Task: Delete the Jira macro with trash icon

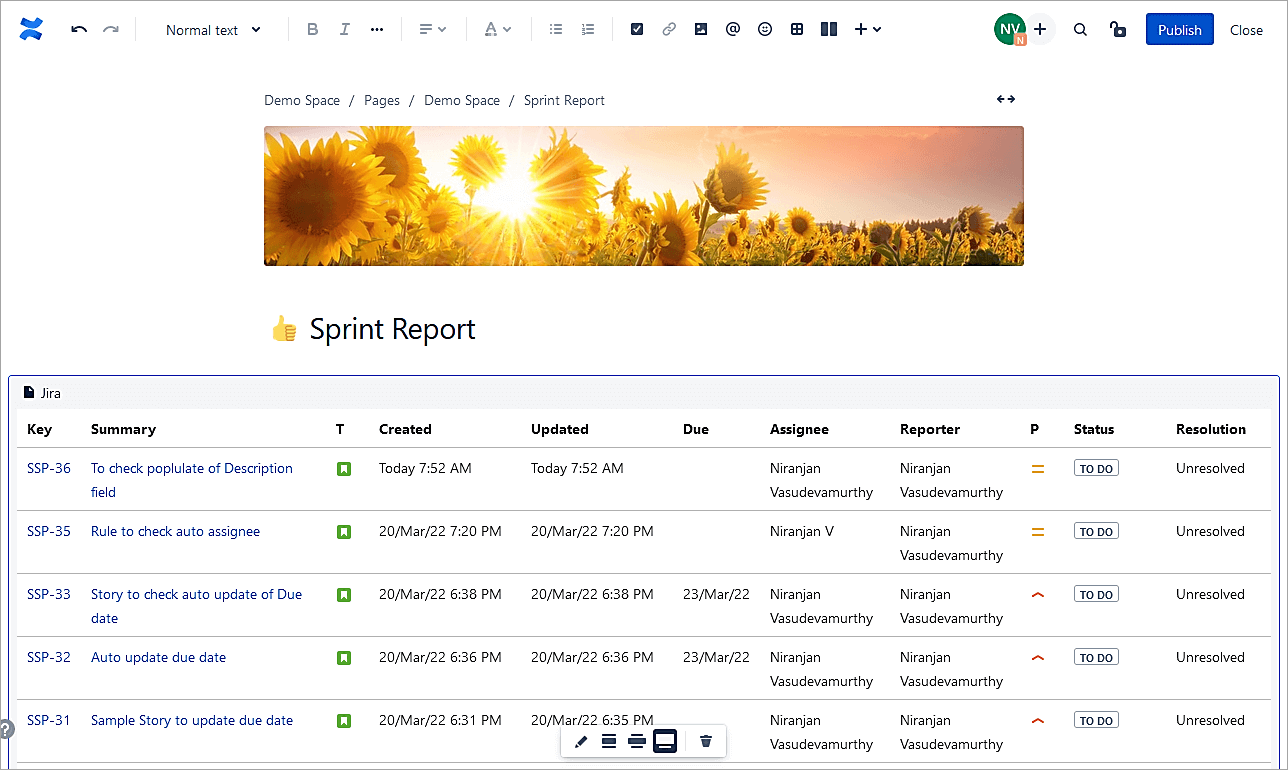Action: (x=706, y=741)
